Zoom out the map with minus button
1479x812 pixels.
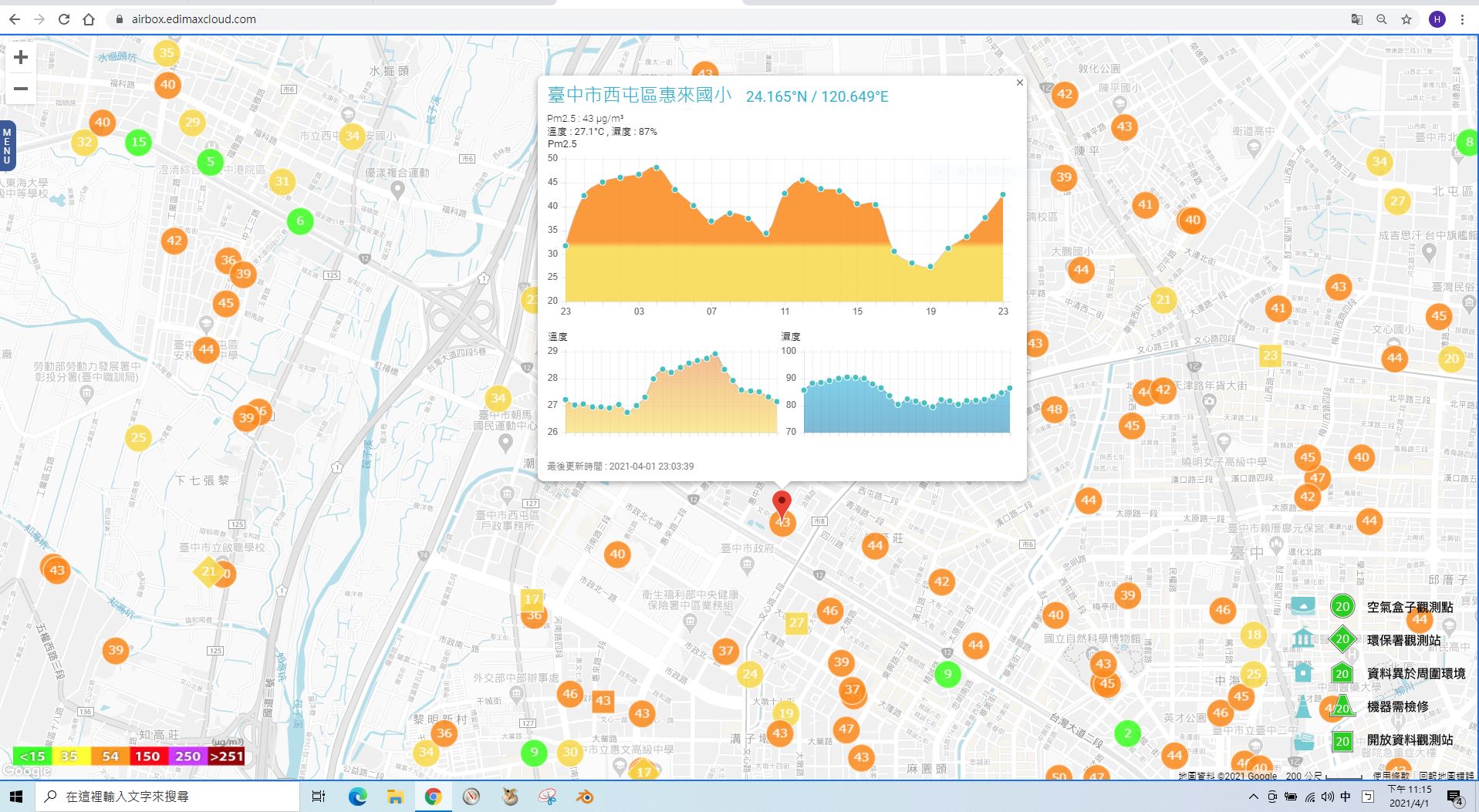(21, 89)
